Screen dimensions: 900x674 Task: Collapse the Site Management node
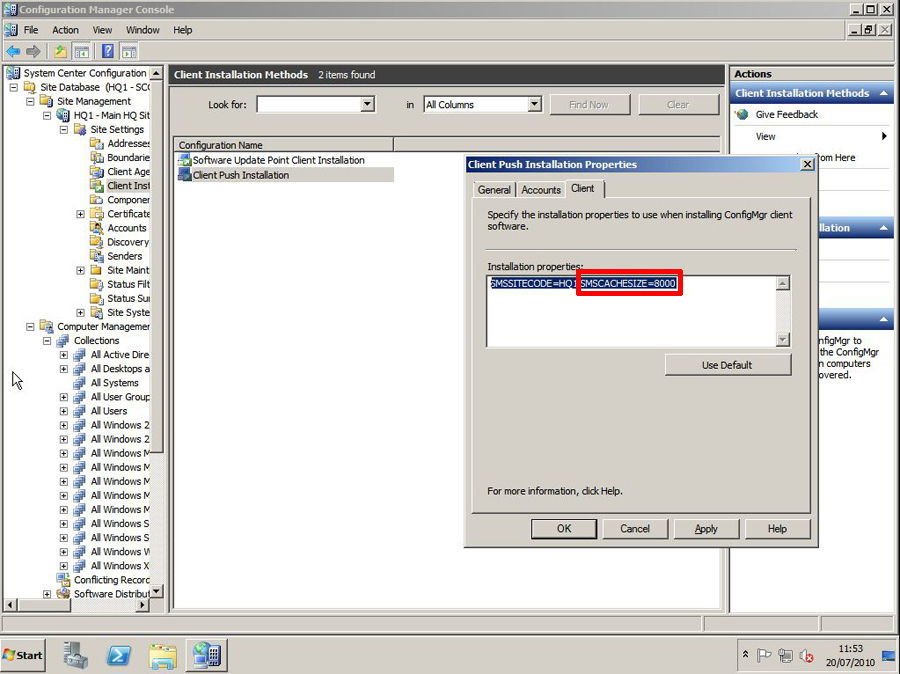click(x=30, y=101)
